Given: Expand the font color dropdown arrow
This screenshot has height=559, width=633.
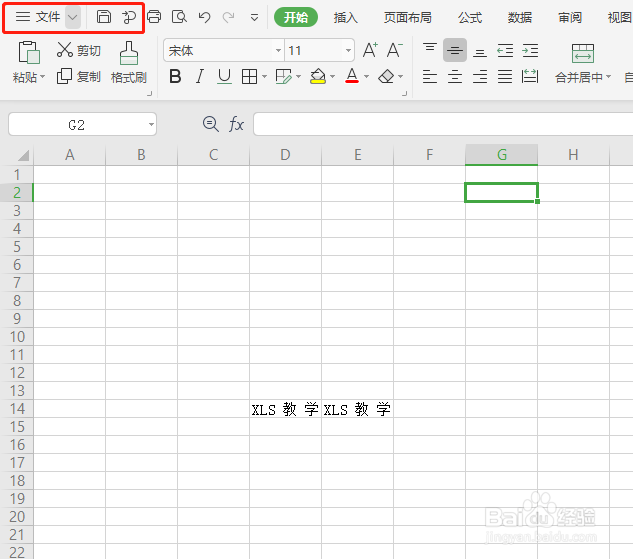Looking at the screenshot, I should pos(367,76).
